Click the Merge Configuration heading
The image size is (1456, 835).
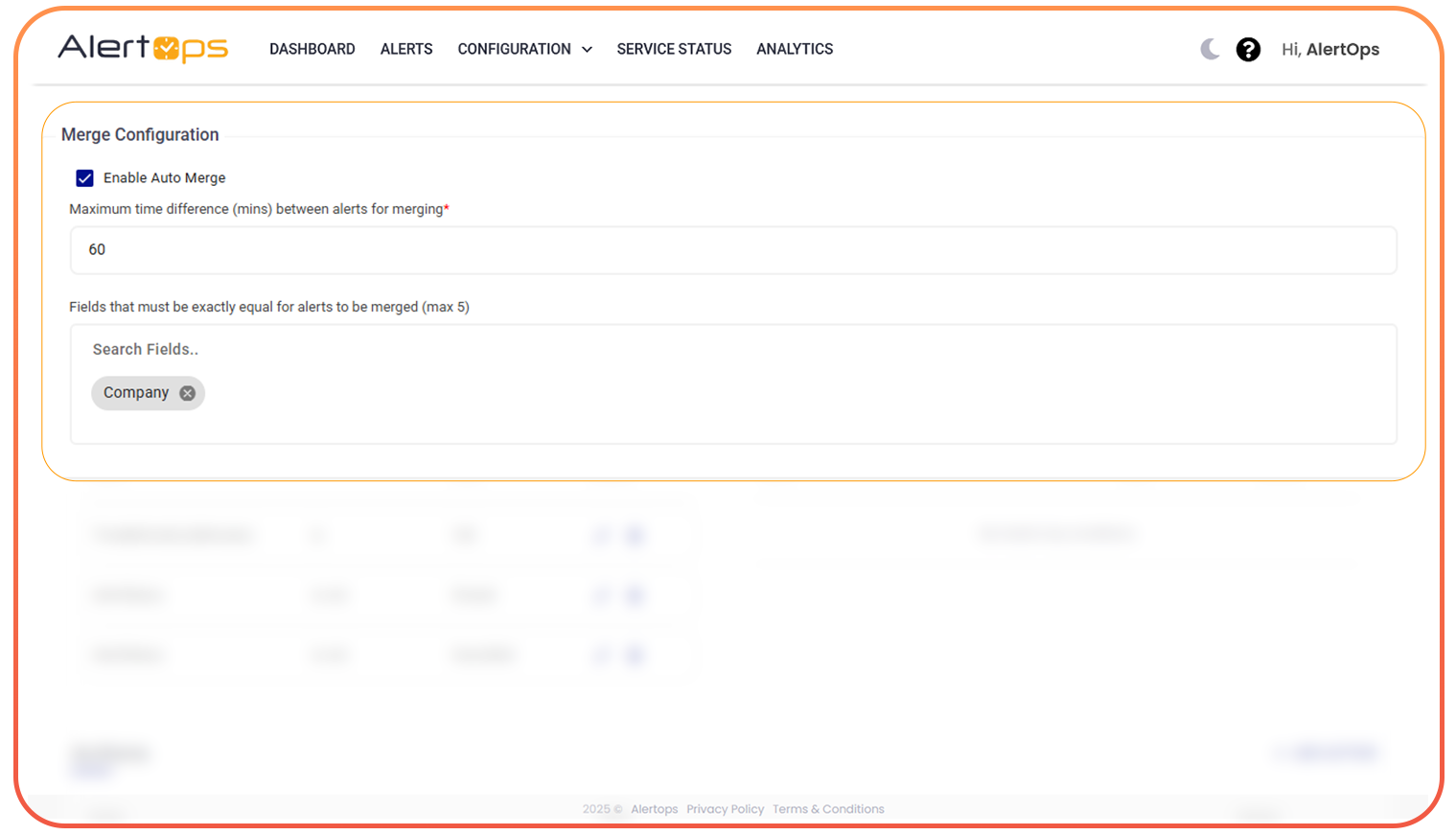tap(140, 135)
